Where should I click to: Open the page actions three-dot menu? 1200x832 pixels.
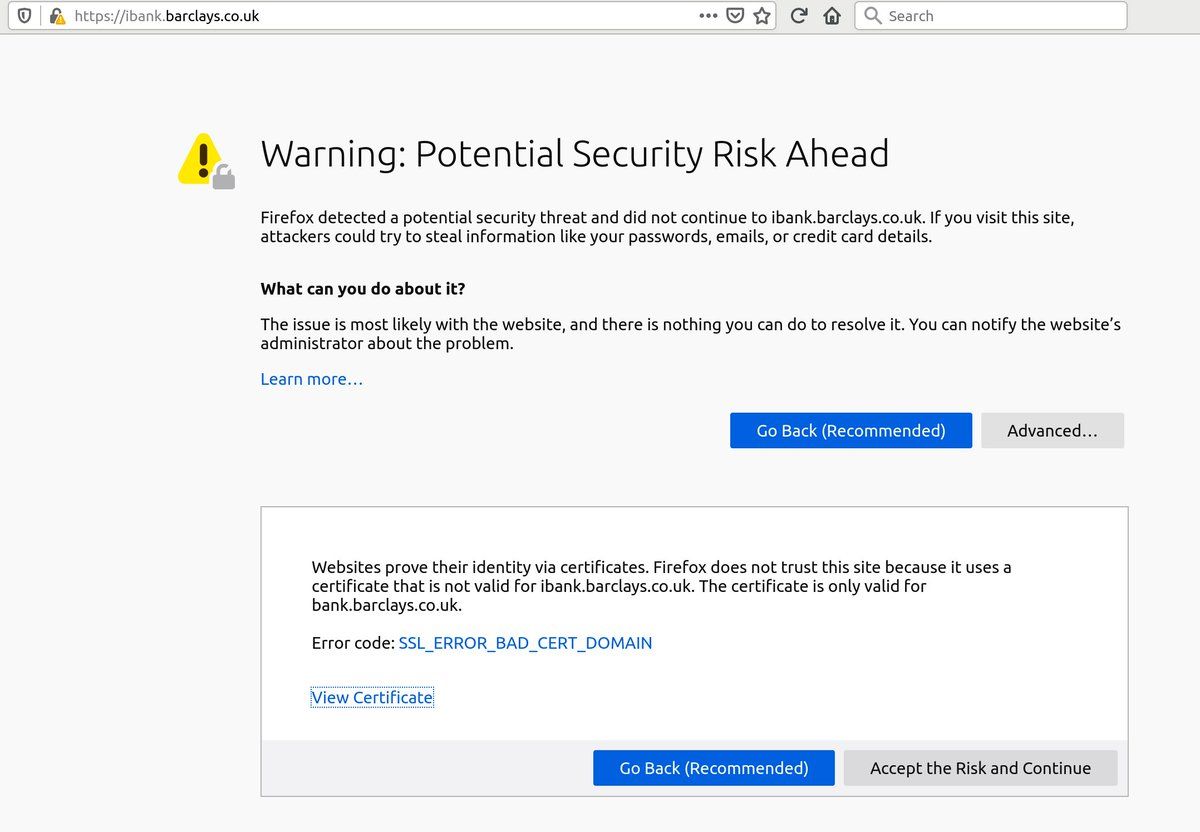708,16
